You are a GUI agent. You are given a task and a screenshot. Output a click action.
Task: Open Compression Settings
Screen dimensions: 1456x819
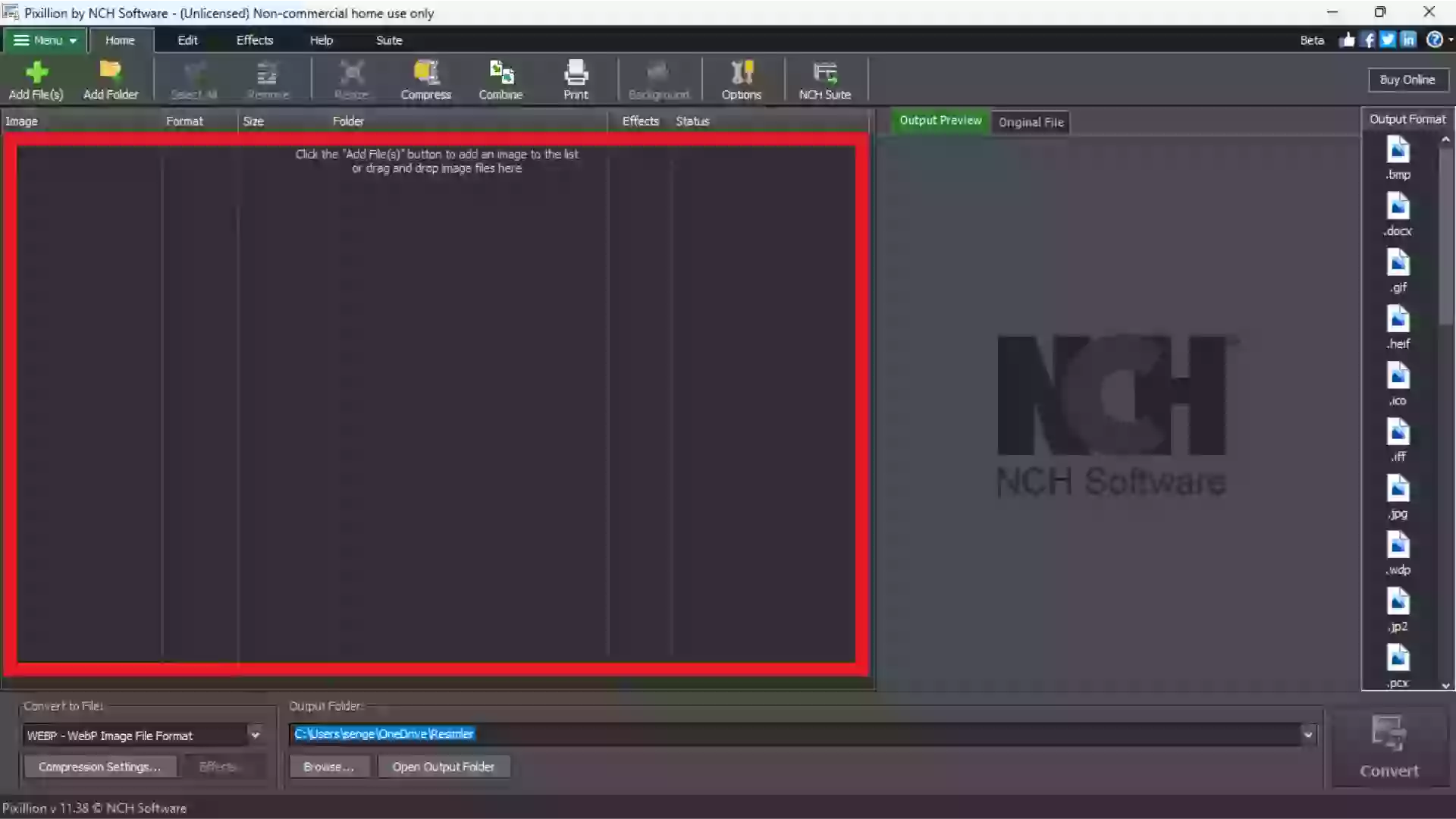[99, 767]
